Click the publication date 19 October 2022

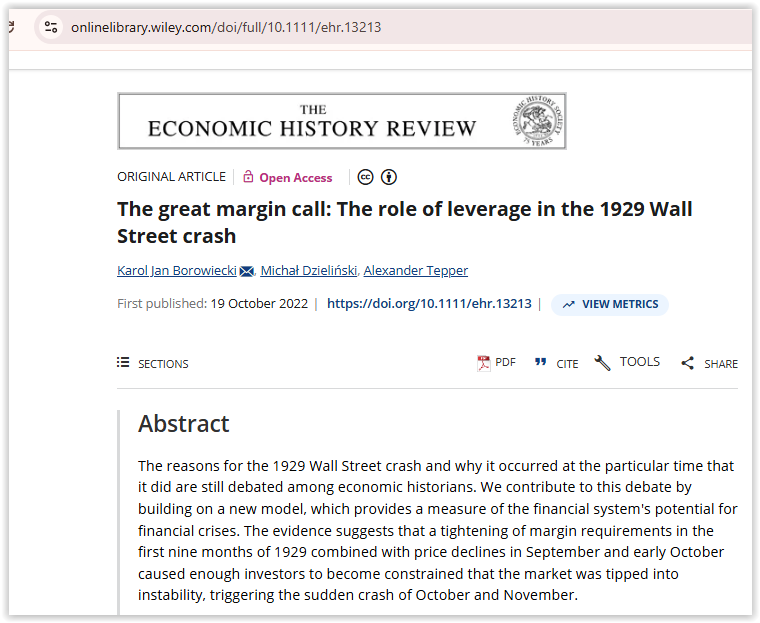(259, 304)
